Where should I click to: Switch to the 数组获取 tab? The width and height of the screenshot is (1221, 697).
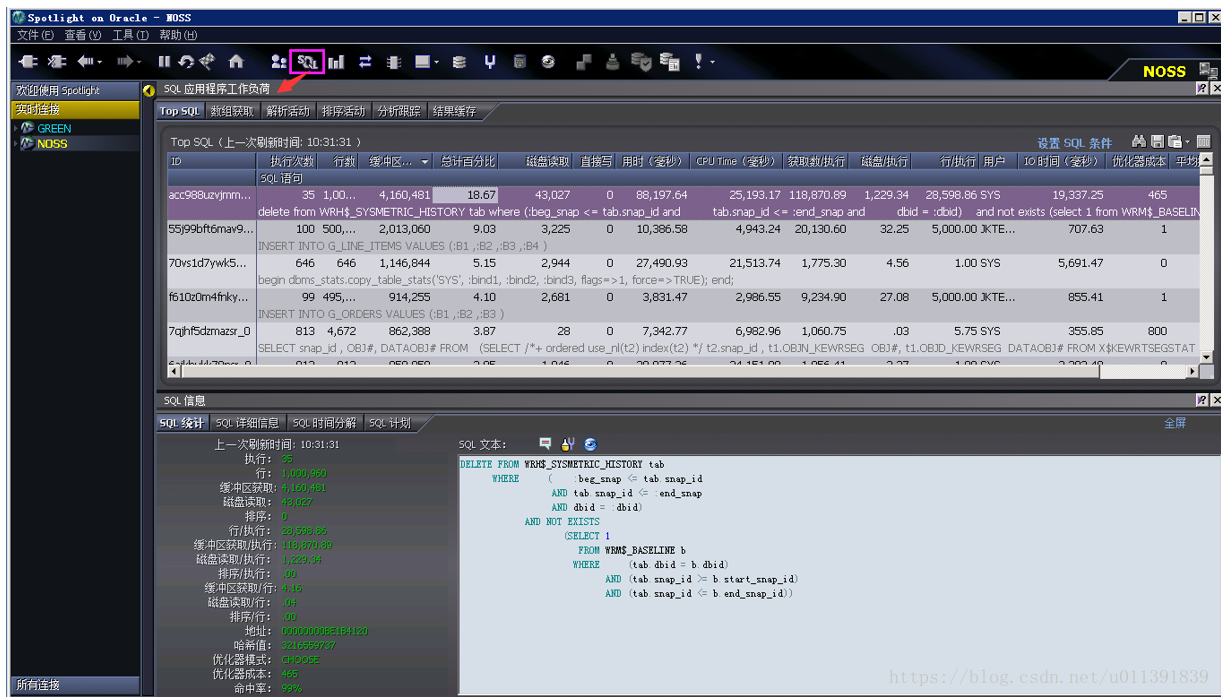pos(232,111)
